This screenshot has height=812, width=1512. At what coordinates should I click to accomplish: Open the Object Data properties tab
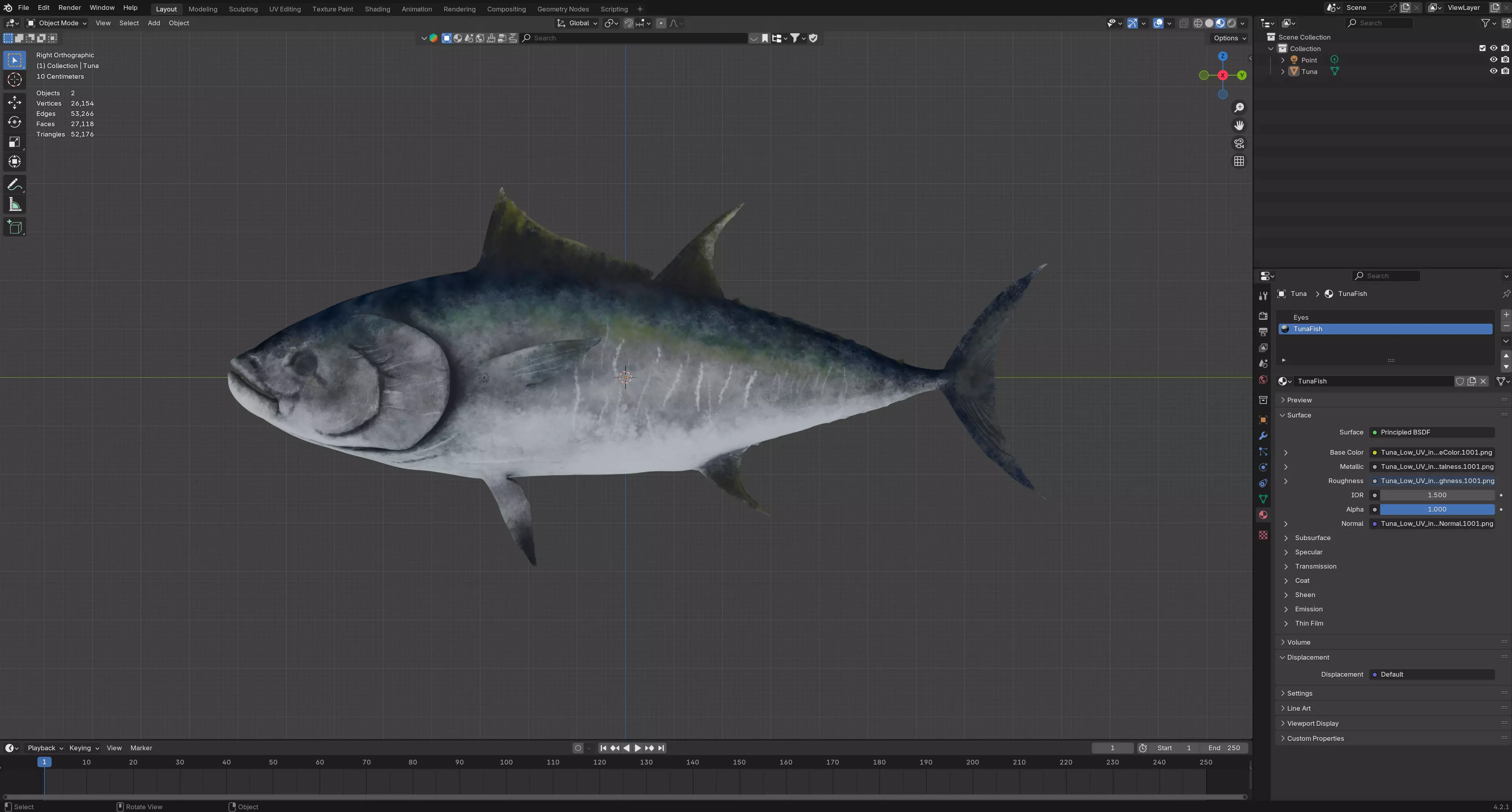[1263, 499]
